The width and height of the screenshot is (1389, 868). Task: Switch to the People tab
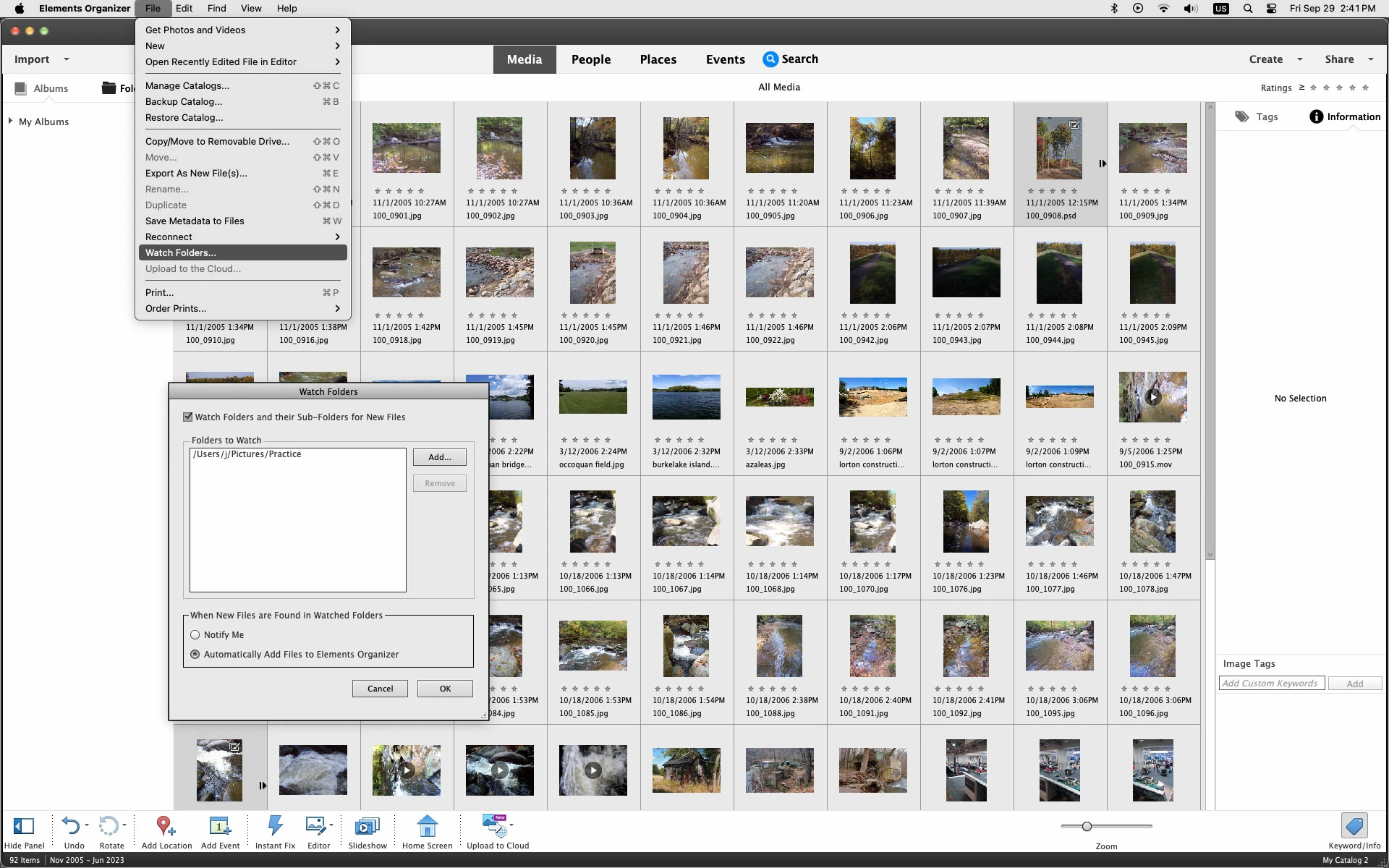[x=590, y=59]
